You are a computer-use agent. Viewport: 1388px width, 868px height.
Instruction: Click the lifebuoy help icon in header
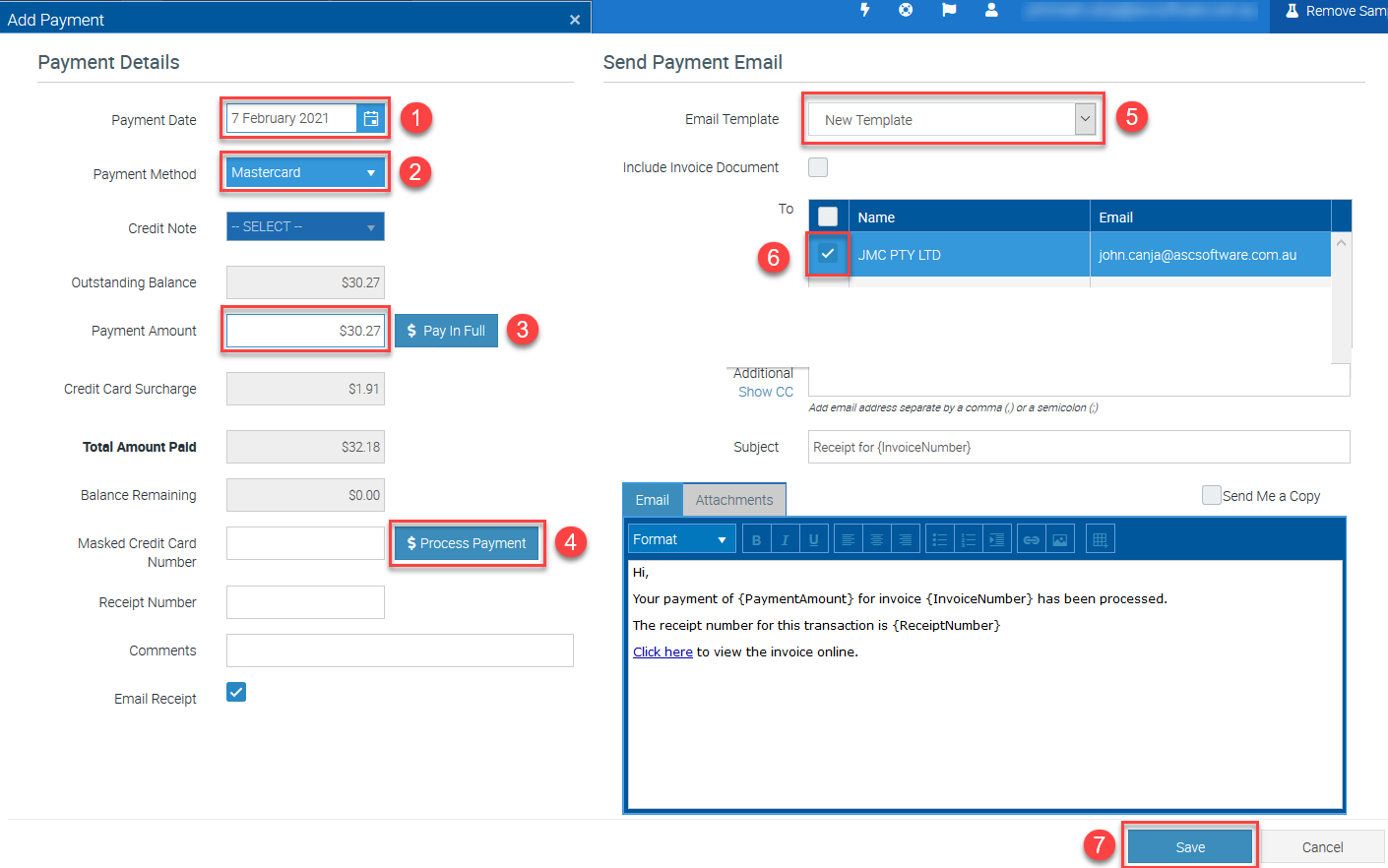906,10
